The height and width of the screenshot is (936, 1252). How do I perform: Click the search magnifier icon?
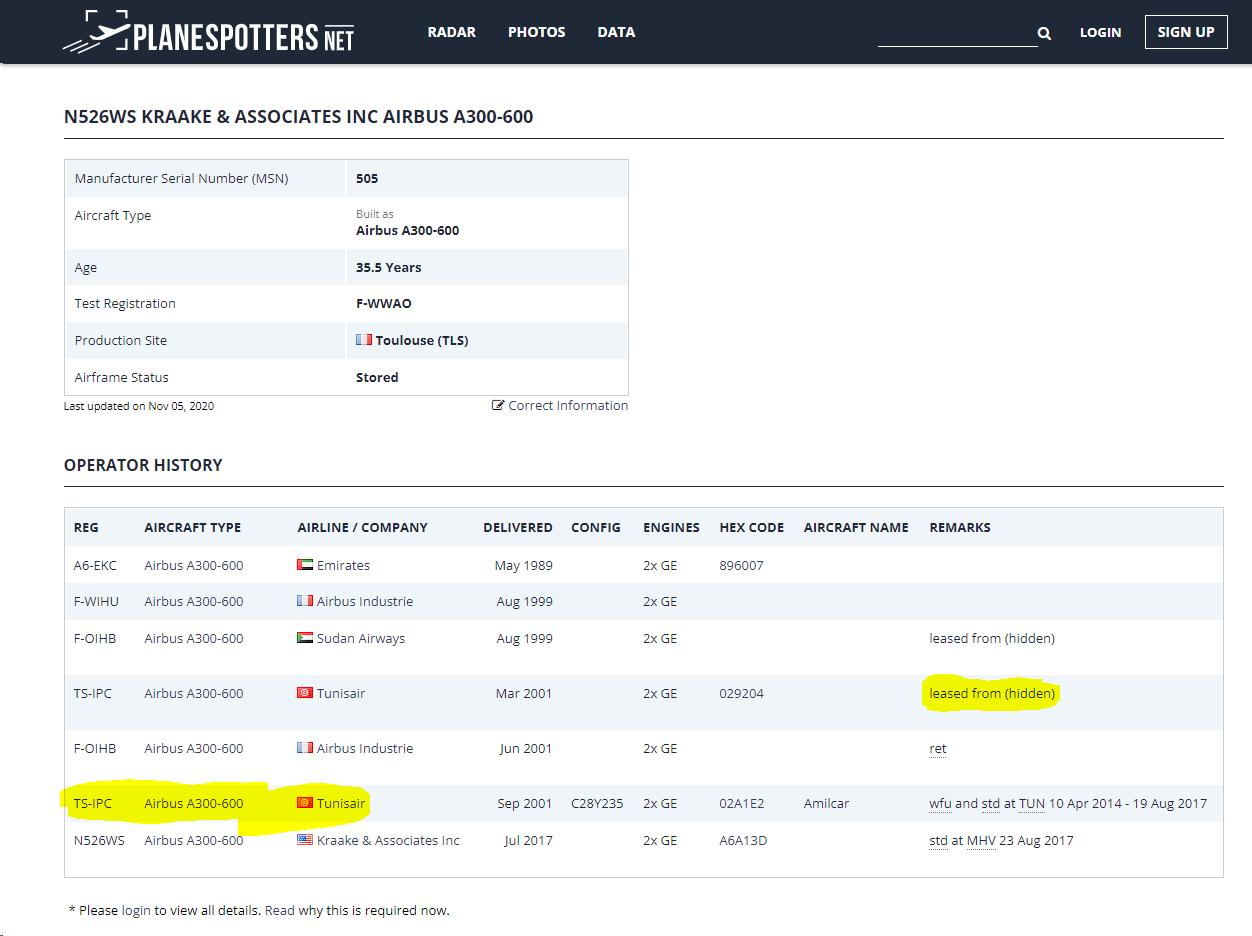[1044, 34]
